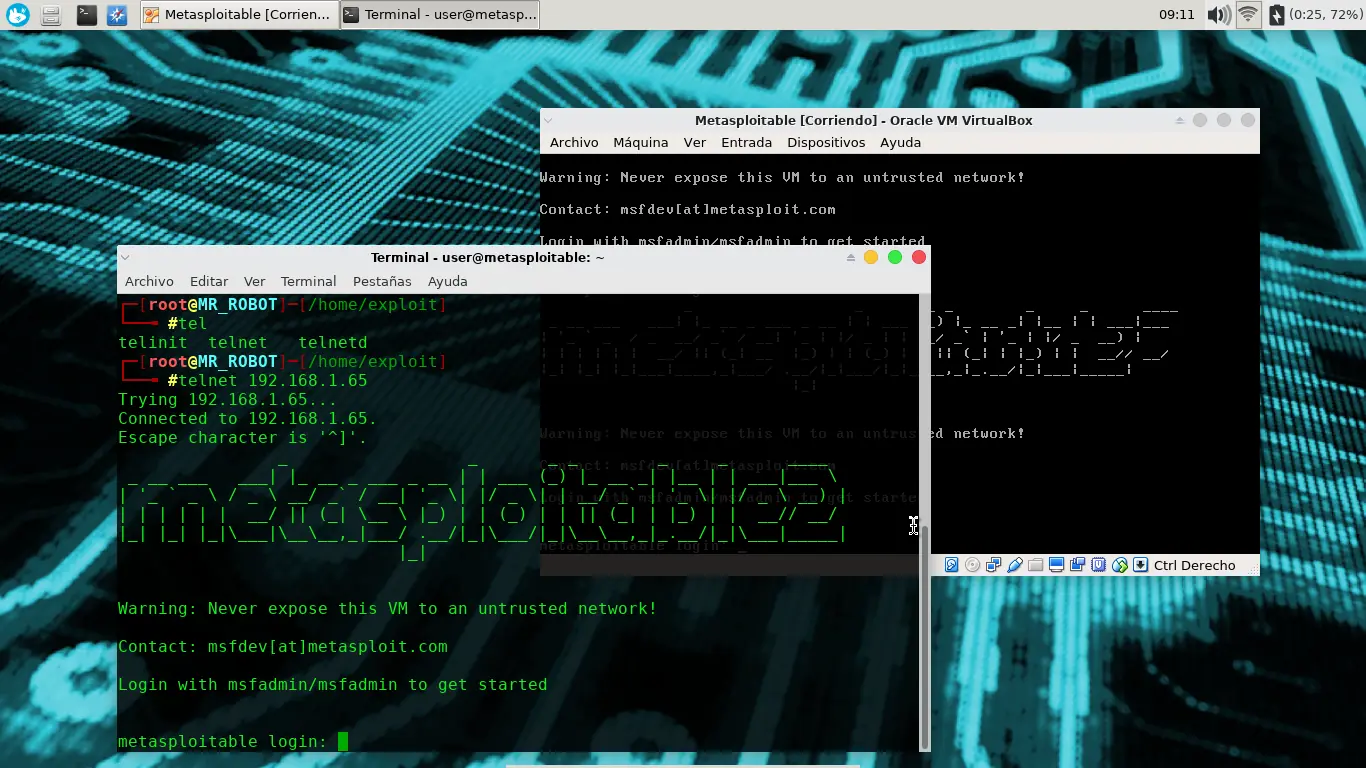Shade Terminal window with titlebar triangle
Viewport: 1366px width, 768px height.
click(851, 257)
